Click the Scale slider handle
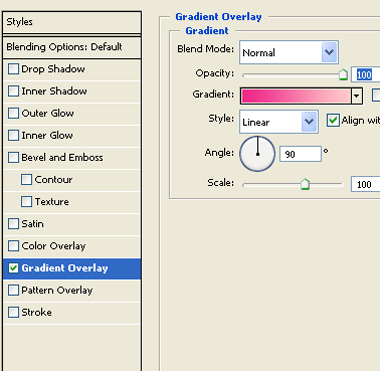 tap(305, 184)
